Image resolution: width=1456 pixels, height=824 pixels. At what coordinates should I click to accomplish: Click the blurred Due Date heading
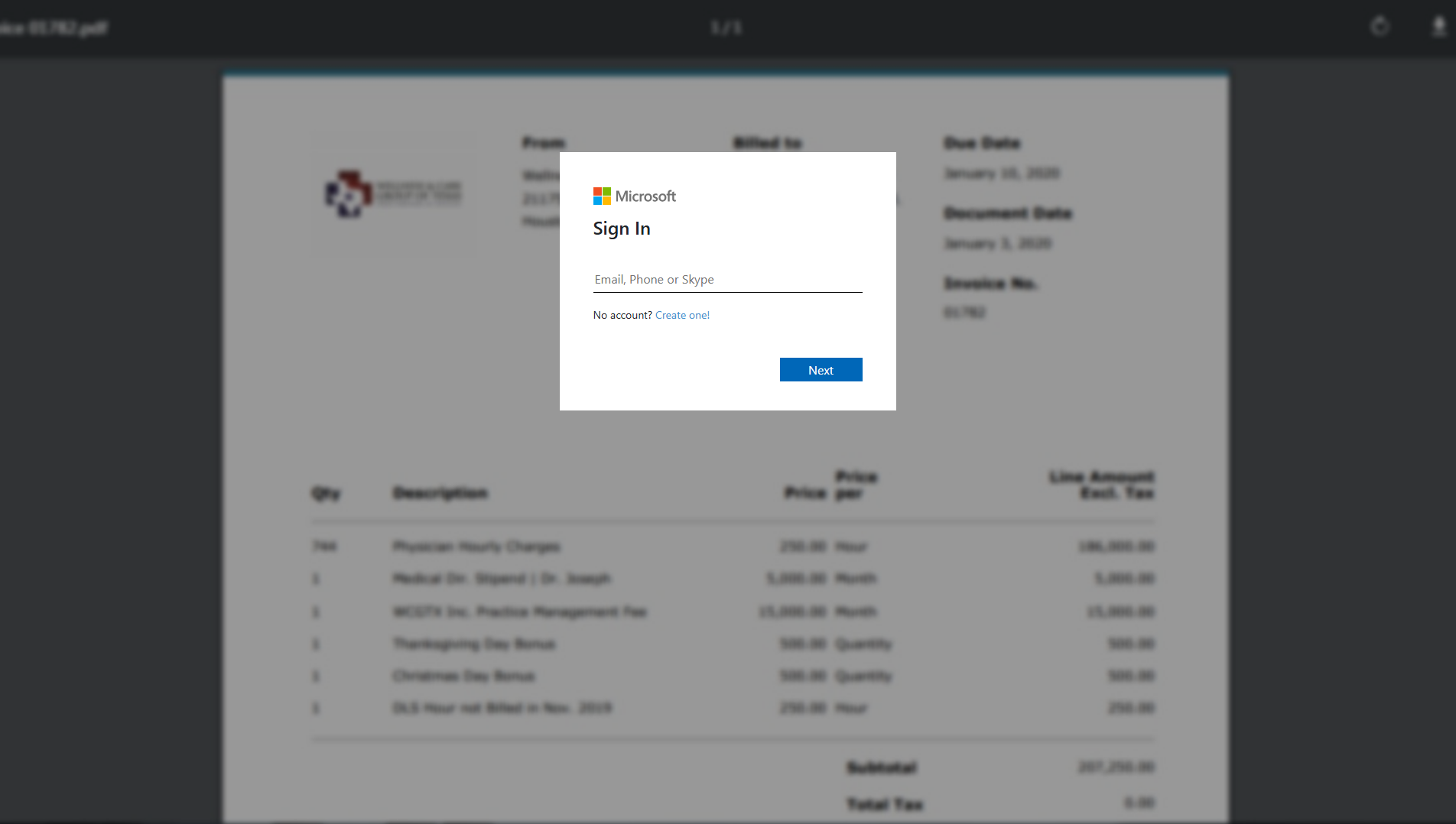(982, 143)
